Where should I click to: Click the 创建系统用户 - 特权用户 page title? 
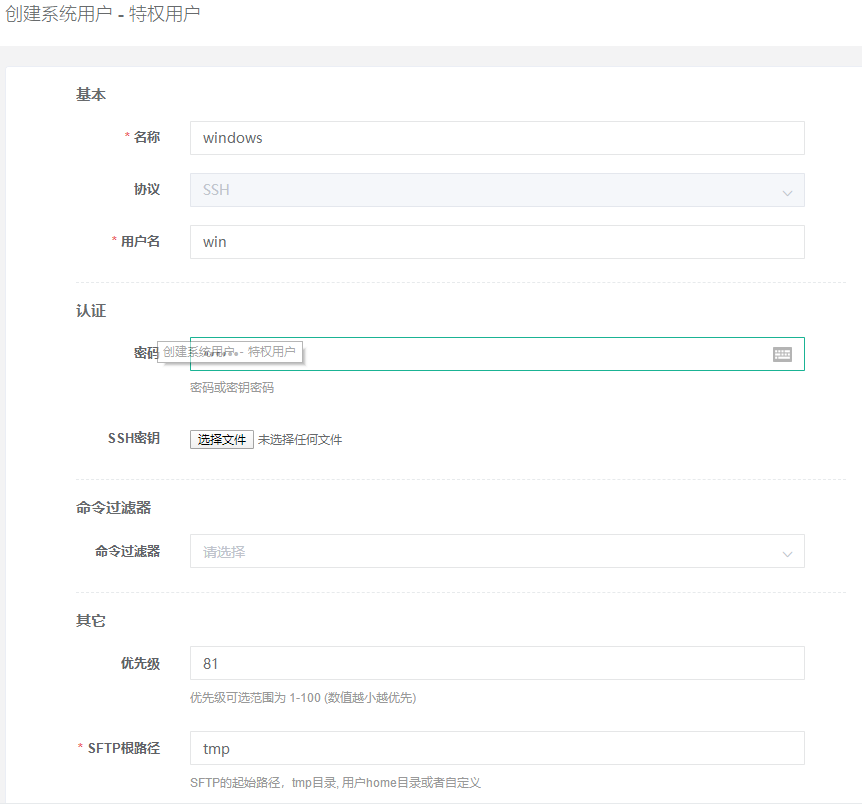click(x=102, y=14)
